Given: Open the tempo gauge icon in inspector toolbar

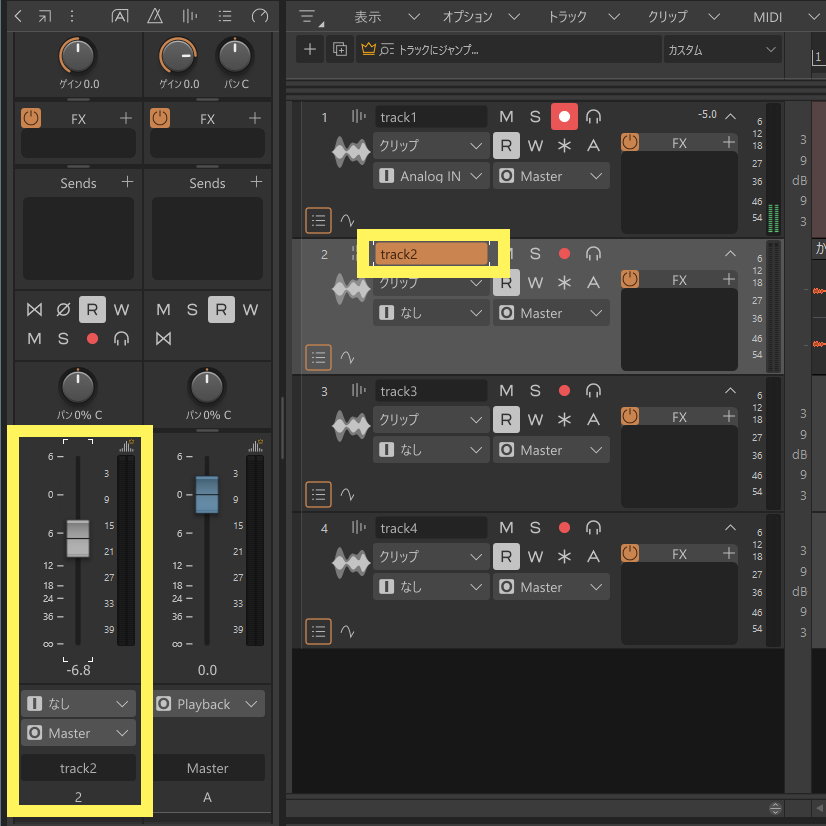Looking at the screenshot, I should (x=260, y=16).
